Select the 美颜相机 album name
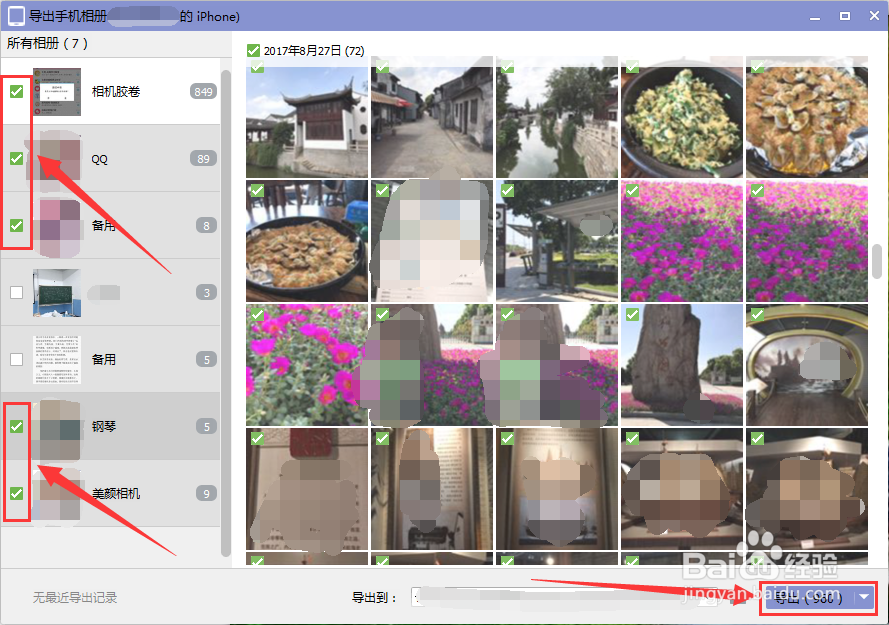 point(116,493)
